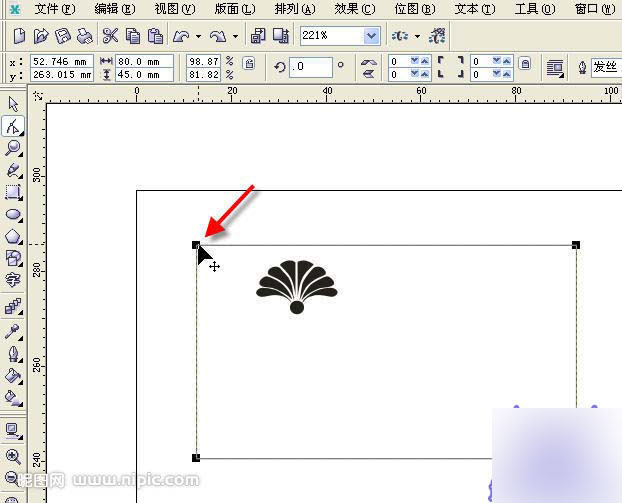Viewport: 622px width, 503px height.
Task: Open the Undo history dropdown arrow
Action: point(198,36)
